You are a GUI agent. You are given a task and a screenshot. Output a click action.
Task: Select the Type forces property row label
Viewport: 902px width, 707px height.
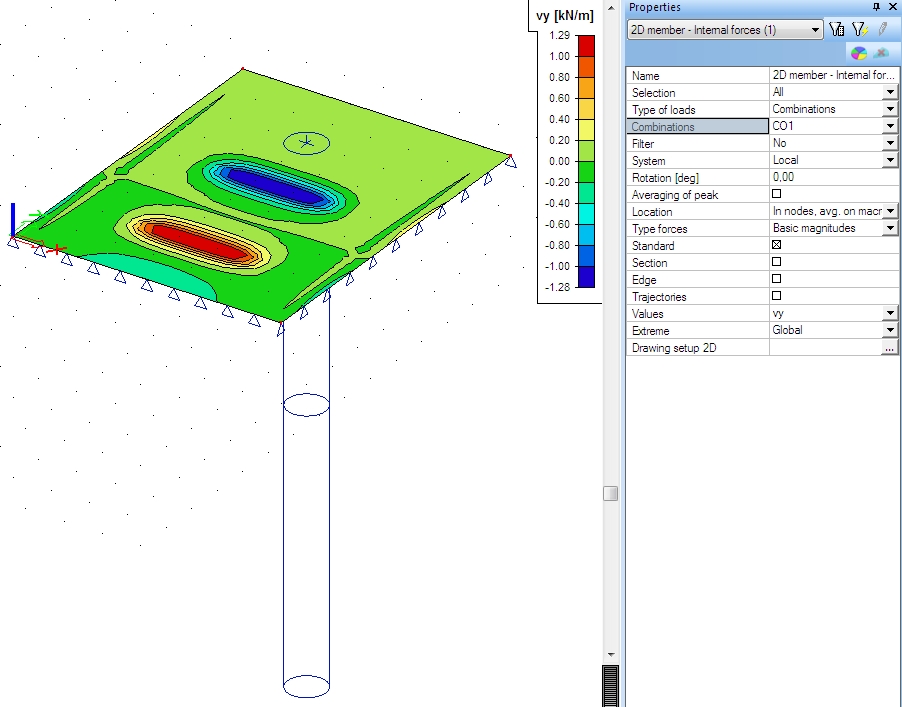(698, 229)
